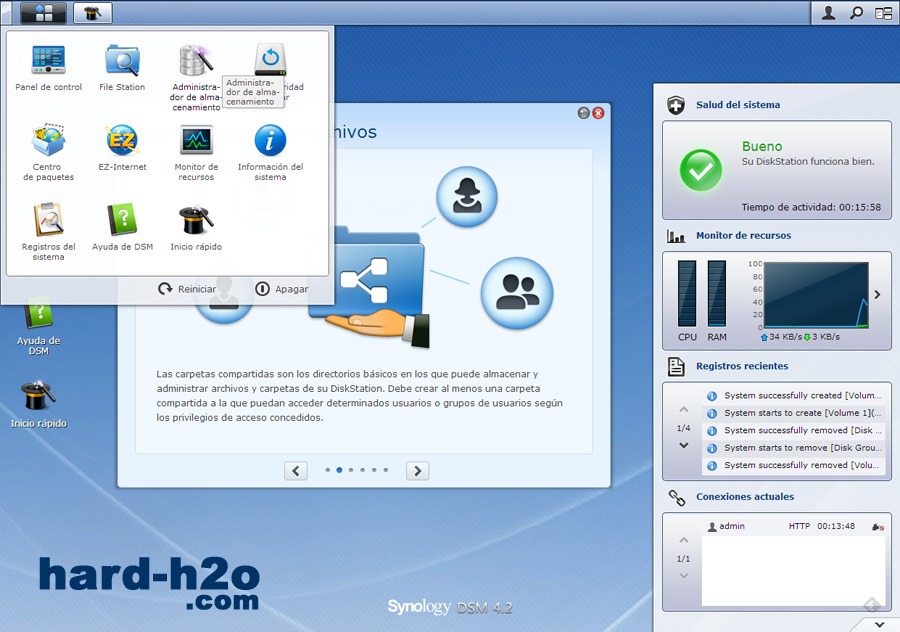900x632 pixels.
Task: Click the CPU usage bar
Action: pyautogui.click(x=687, y=293)
